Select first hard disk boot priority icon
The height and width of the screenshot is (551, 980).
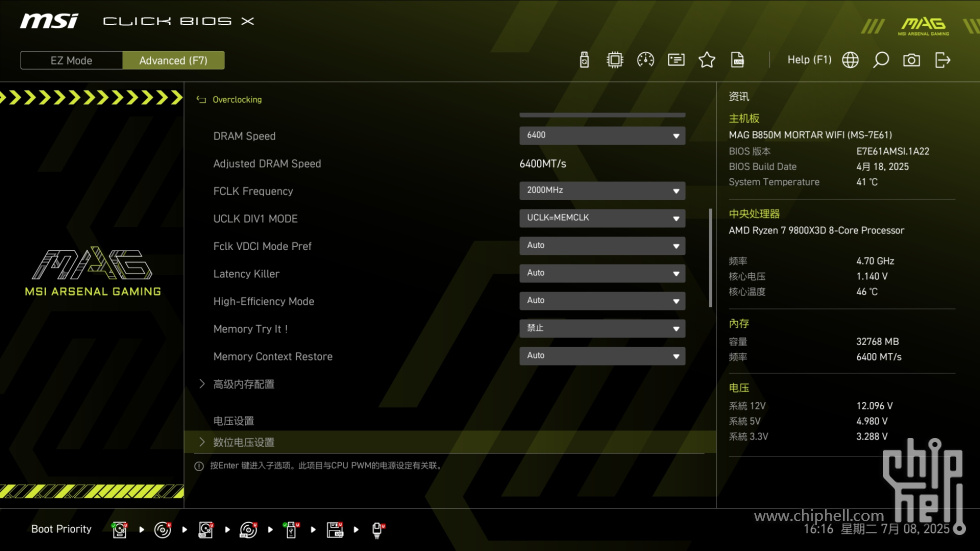pyautogui.click(x=119, y=530)
